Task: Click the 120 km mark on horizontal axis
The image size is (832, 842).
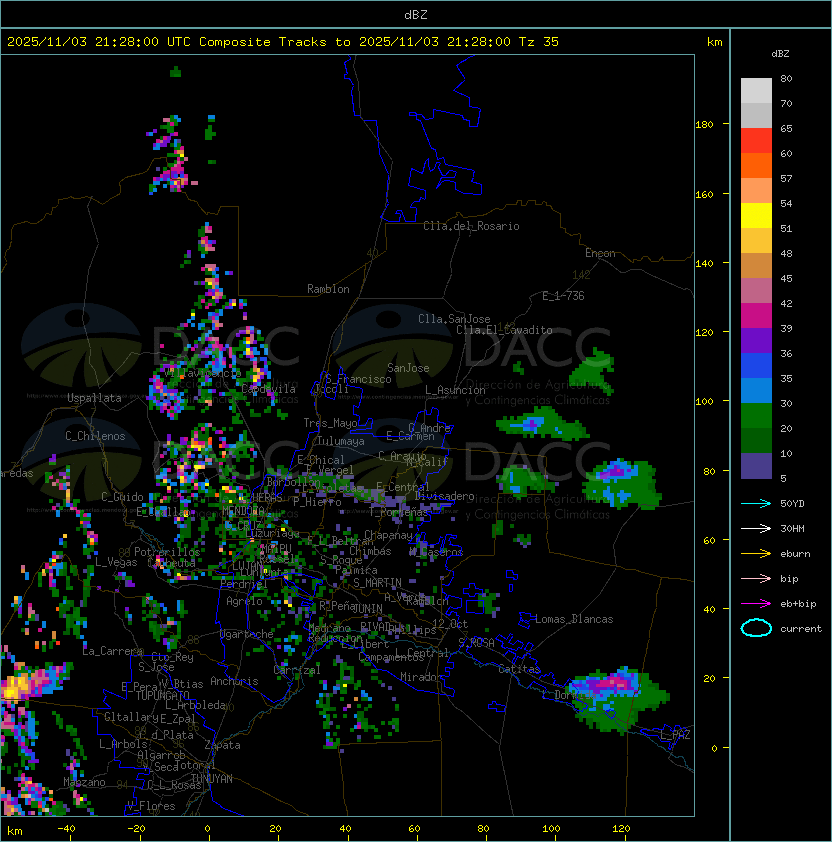Action: [622, 829]
